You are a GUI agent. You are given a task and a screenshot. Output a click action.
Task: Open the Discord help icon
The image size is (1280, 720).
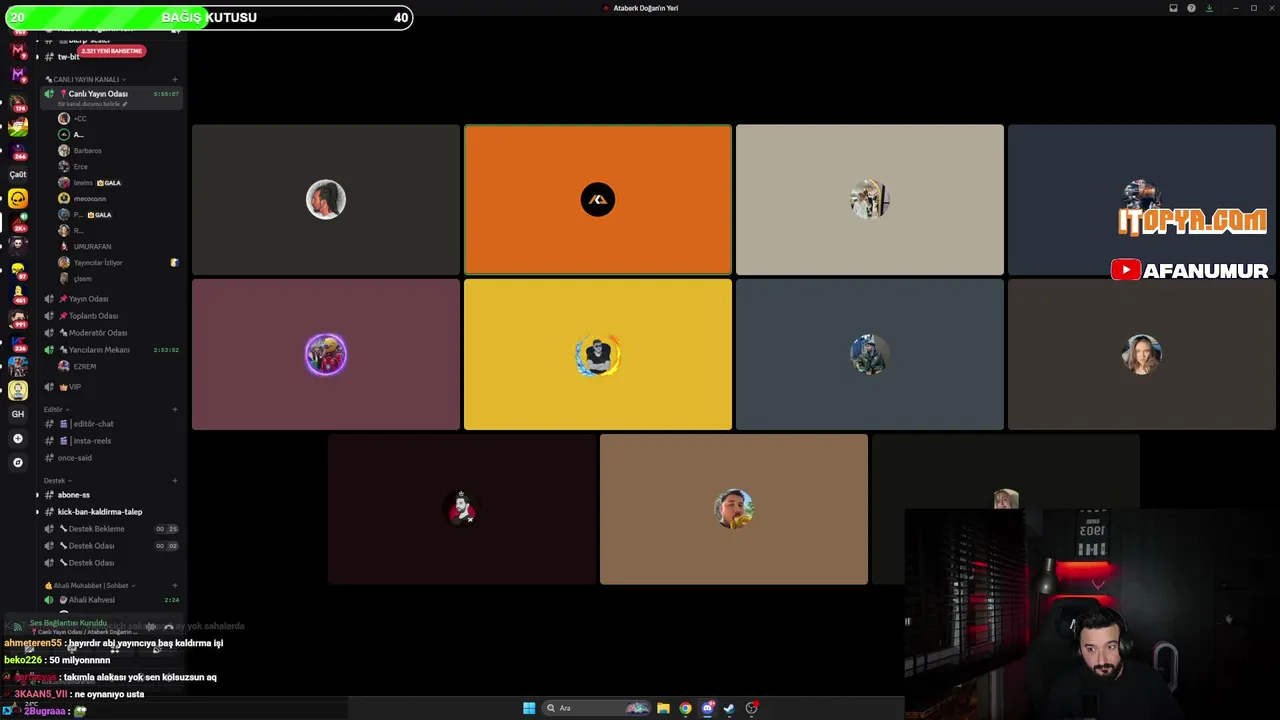point(1191,8)
